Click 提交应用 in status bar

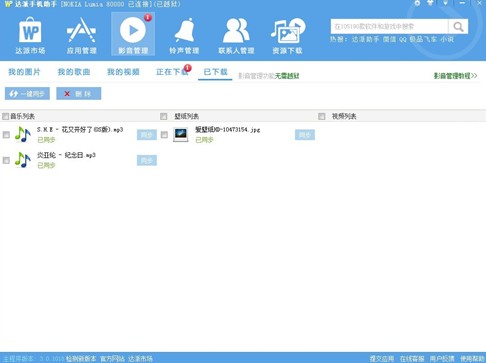382,359
